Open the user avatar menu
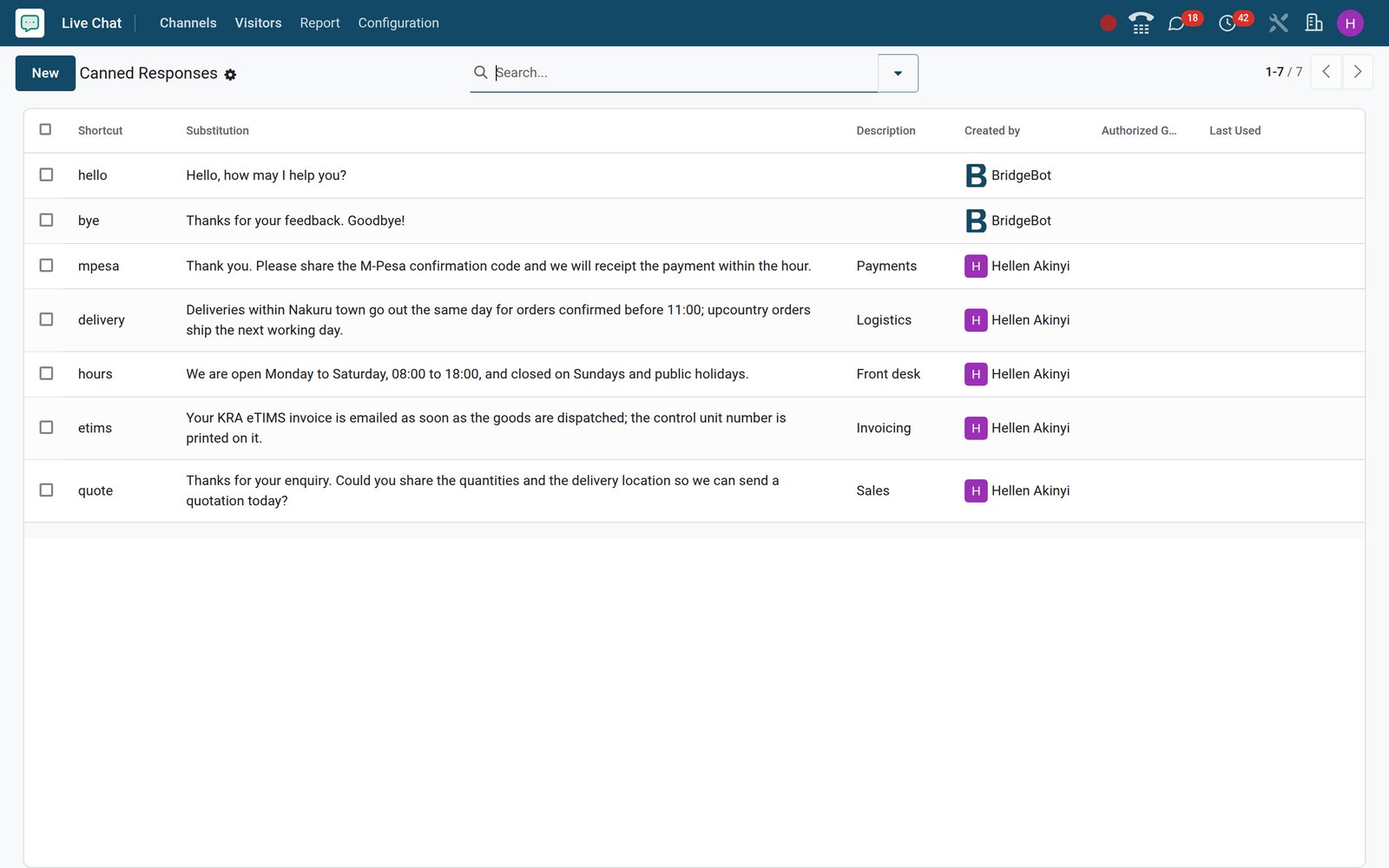The image size is (1389, 868). pos(1350,23)
